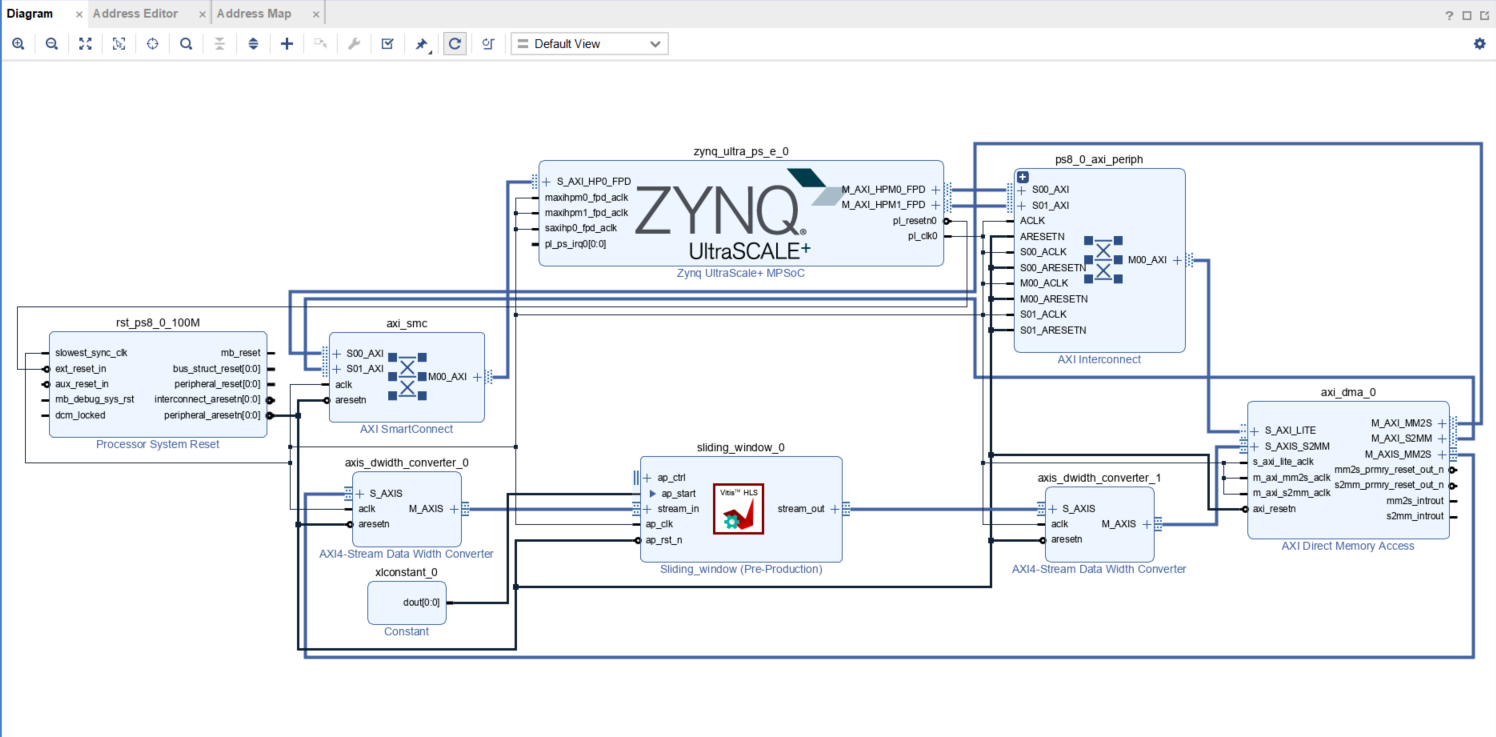Image resolution: width=1496 pixels, height=737 pixels.
Task: Expand the stream_in pin on sliding_window_0
Action: click(x=647, y=509)
